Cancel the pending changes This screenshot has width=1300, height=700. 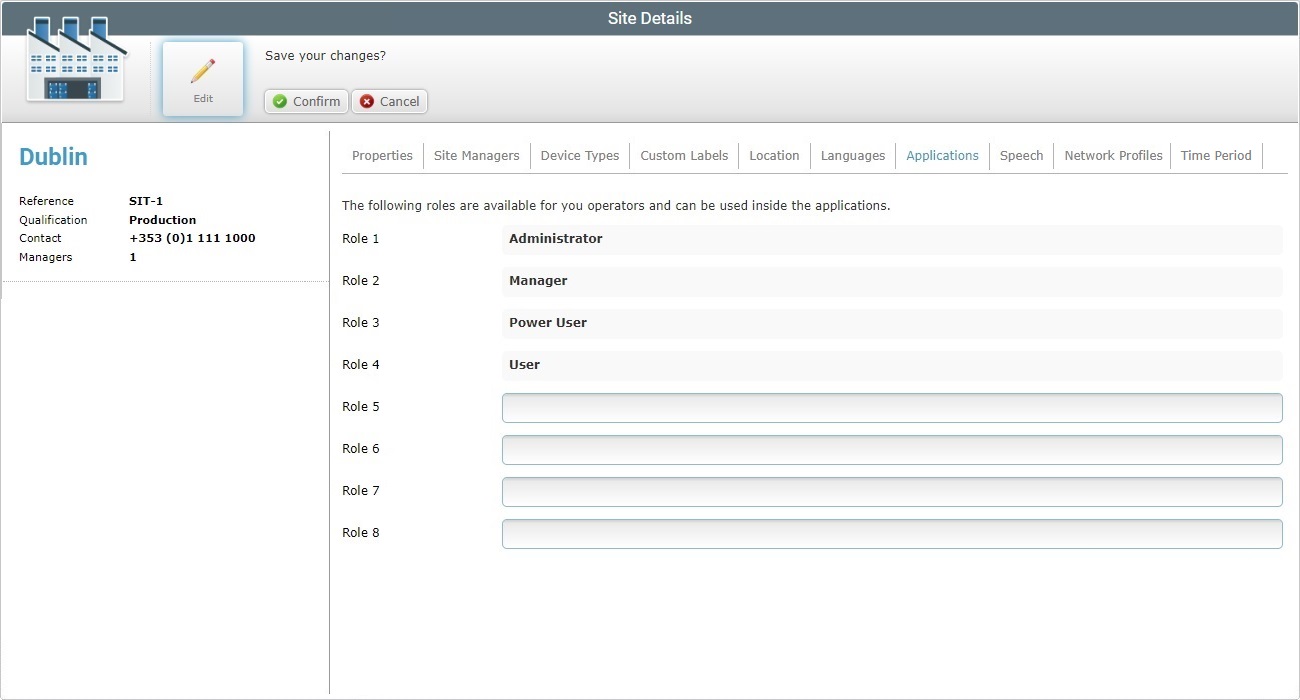389,101
